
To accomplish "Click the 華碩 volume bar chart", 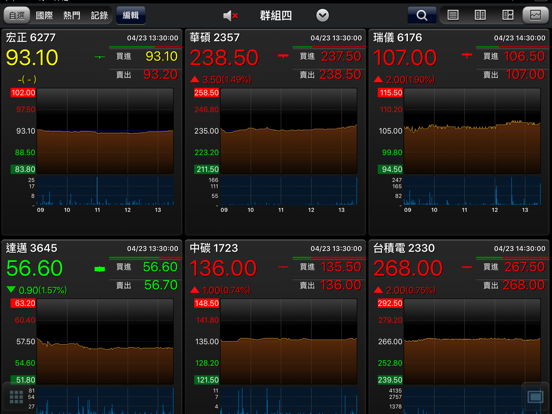I will (289, 191).
